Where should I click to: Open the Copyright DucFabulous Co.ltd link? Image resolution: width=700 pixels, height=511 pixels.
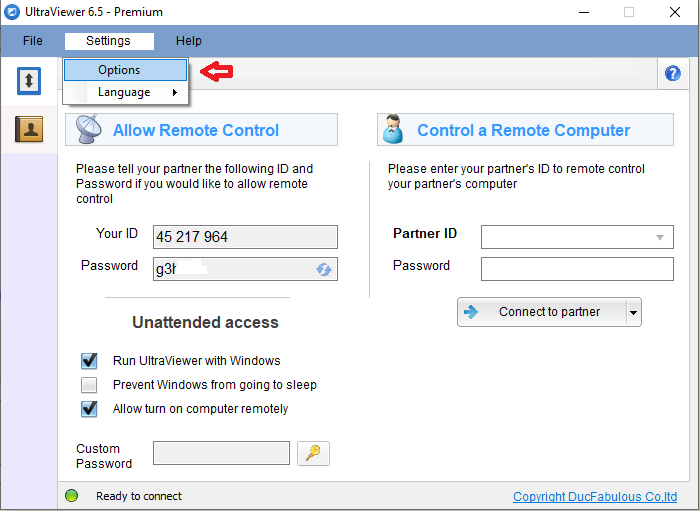click(x=595, y=497)
